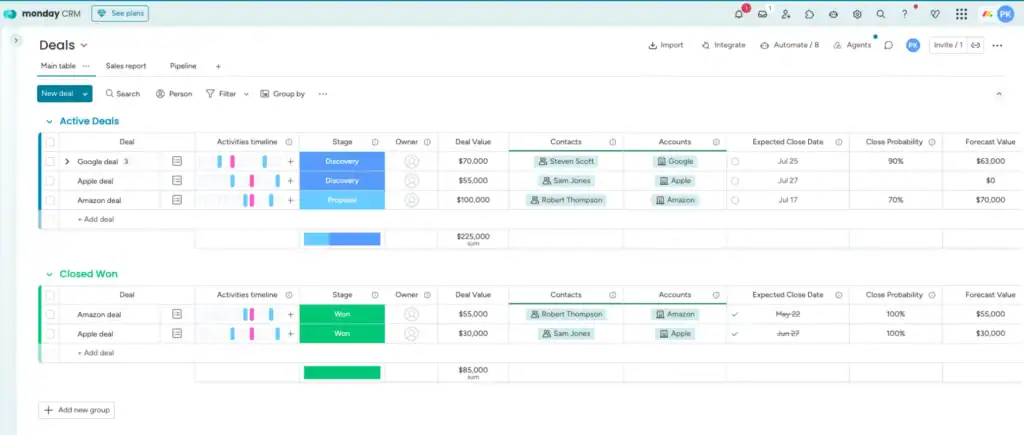Image resolution: width=1024 pixels, height=435 pixels.
Task: Click the Propose stage cell for Amazon deal
Action: pyautogui.click(x=342, y=201)
